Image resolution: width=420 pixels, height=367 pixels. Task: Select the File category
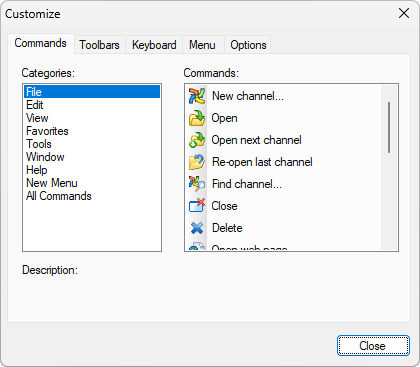(x=92, y=92)
